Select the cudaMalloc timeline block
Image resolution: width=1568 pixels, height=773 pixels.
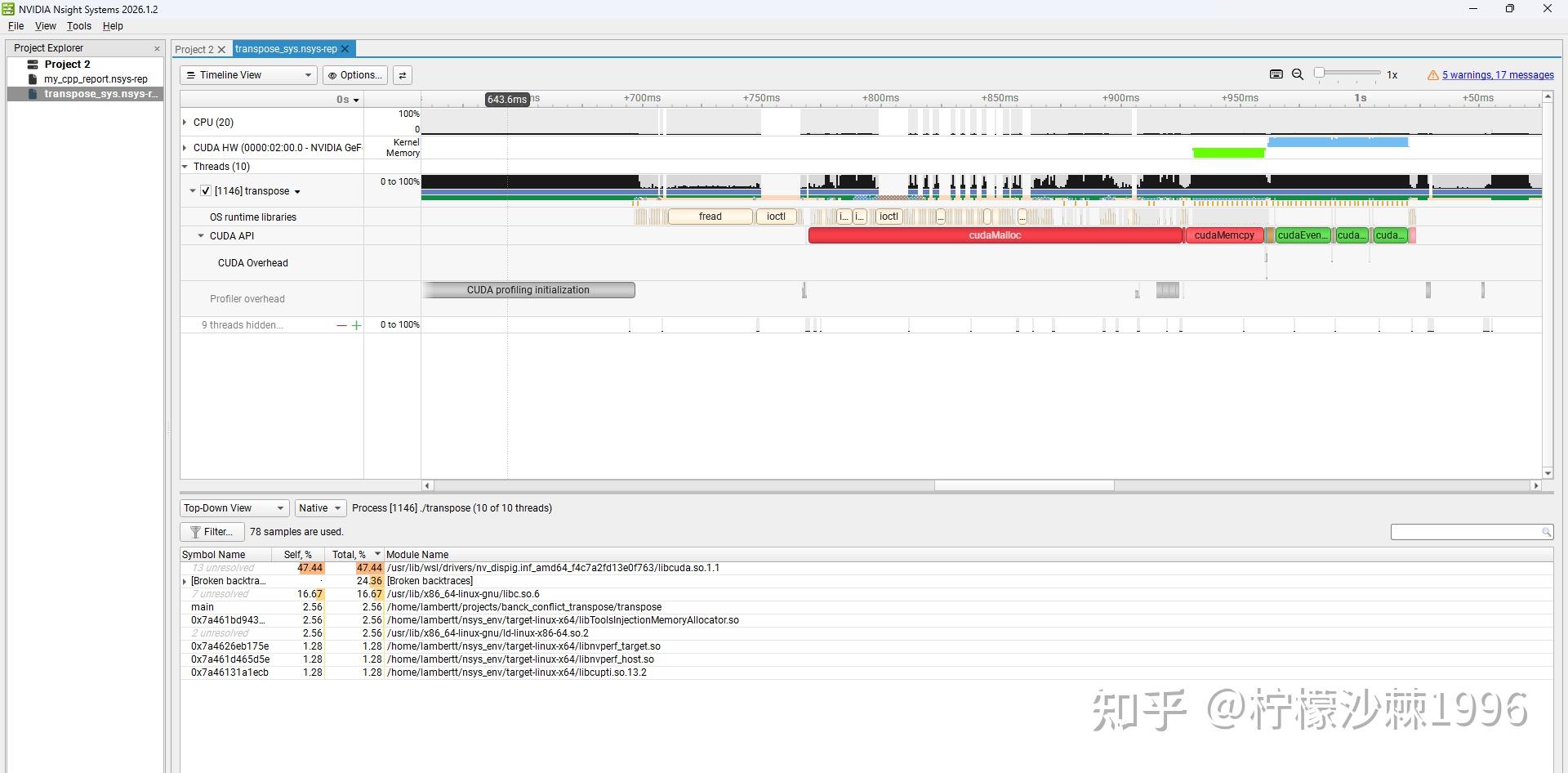coord(995,235)
